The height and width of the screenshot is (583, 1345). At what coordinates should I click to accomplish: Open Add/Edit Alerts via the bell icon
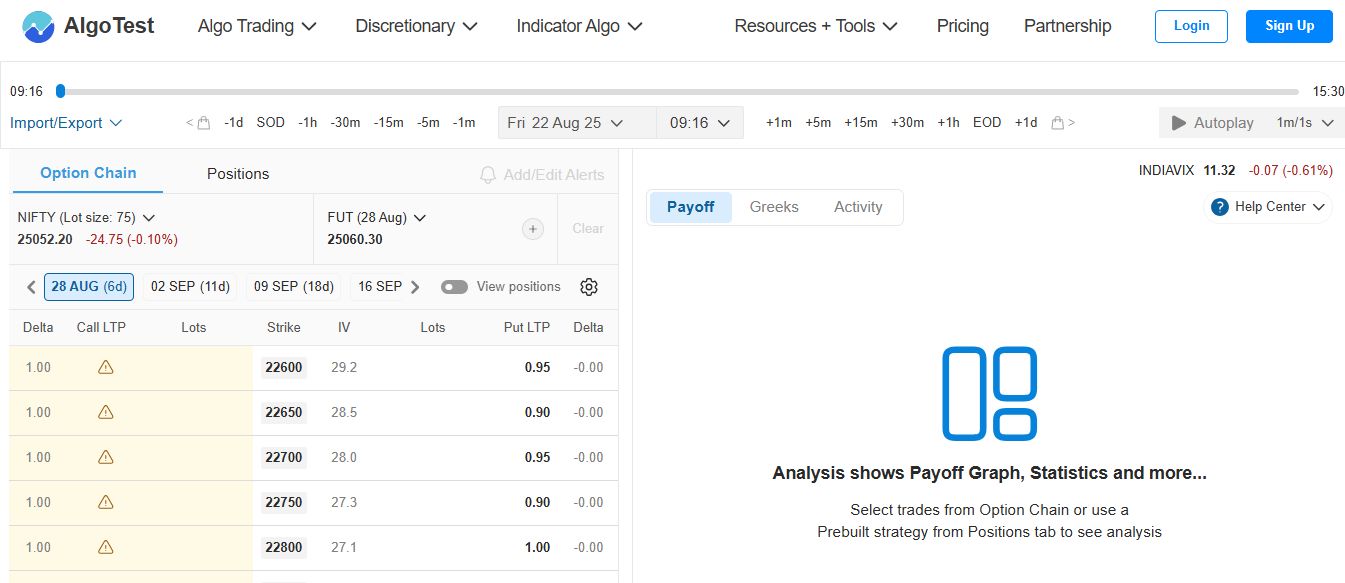[487, 174]
